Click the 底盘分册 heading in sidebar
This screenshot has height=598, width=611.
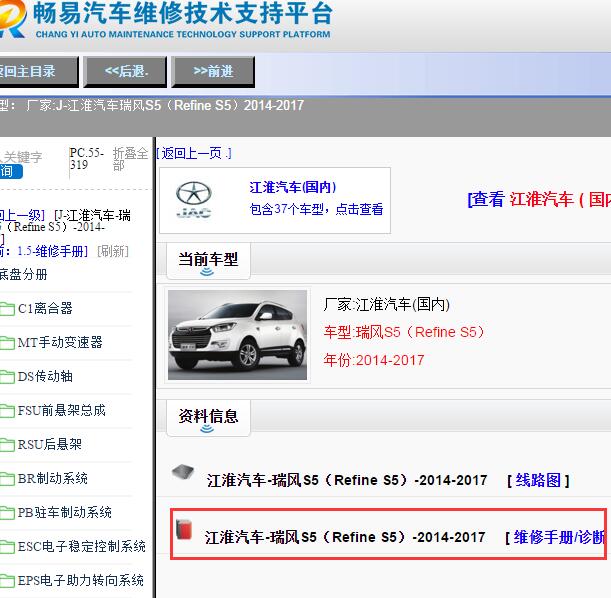23,274
